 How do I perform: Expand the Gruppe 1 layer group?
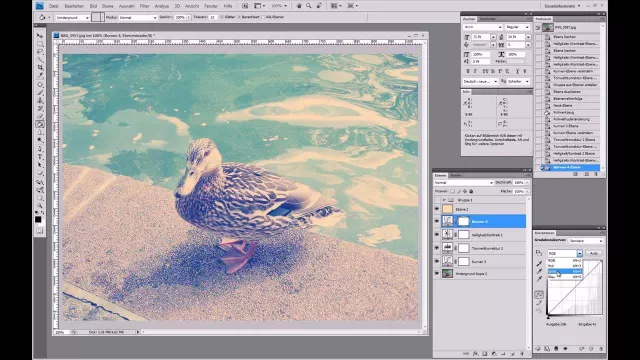click(444, 200)
